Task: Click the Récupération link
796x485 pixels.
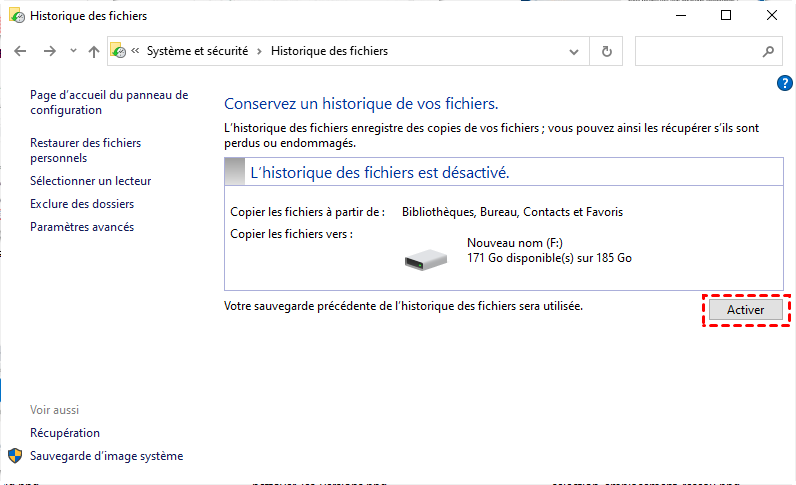Action: point(65,433)
